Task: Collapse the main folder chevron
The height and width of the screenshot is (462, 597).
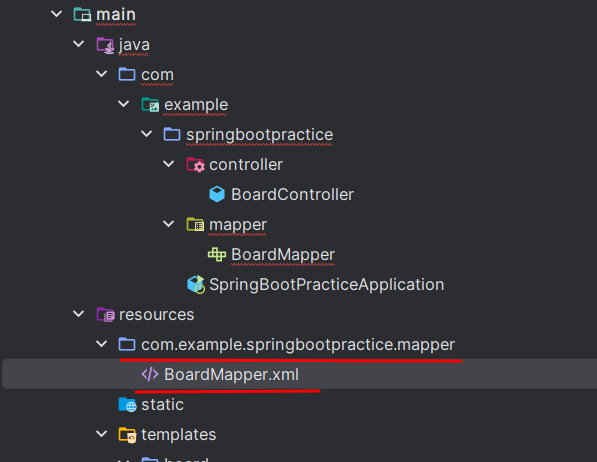Action: click(x=56, y=14)
